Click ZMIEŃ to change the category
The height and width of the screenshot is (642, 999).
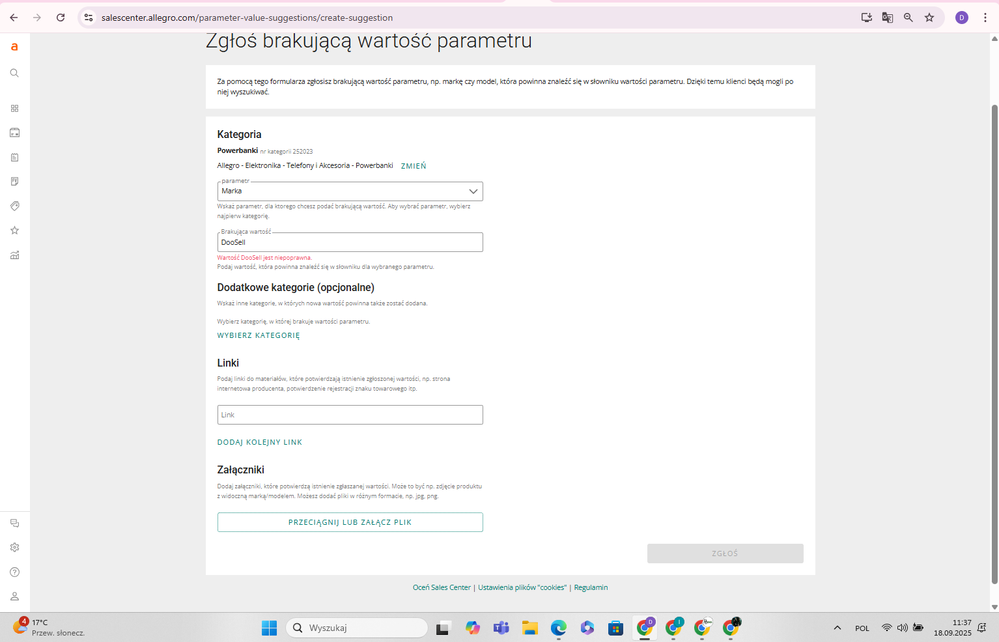413,165
